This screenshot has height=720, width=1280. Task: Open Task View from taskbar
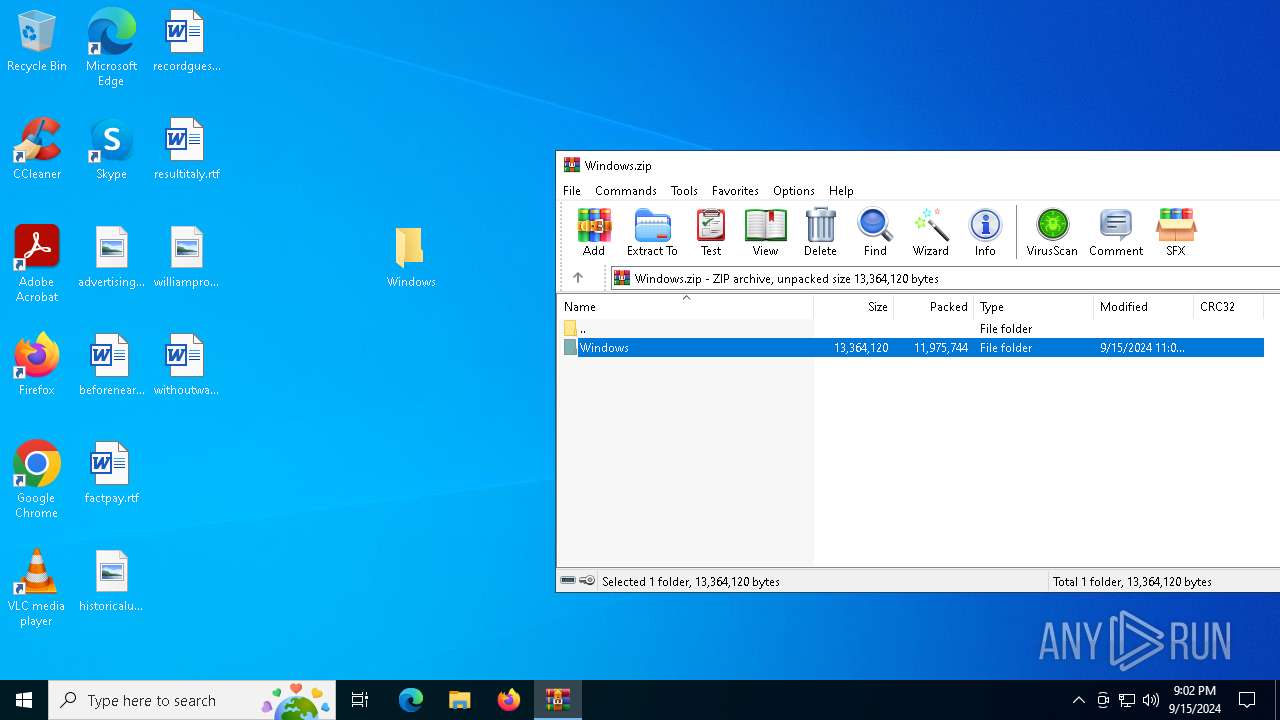pyautogui.click(x=360, y=700)
